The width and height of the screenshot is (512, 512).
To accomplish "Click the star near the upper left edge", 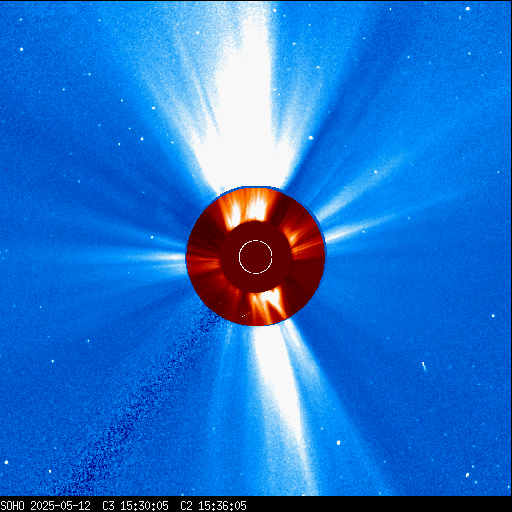I will [x=21, y=49].
